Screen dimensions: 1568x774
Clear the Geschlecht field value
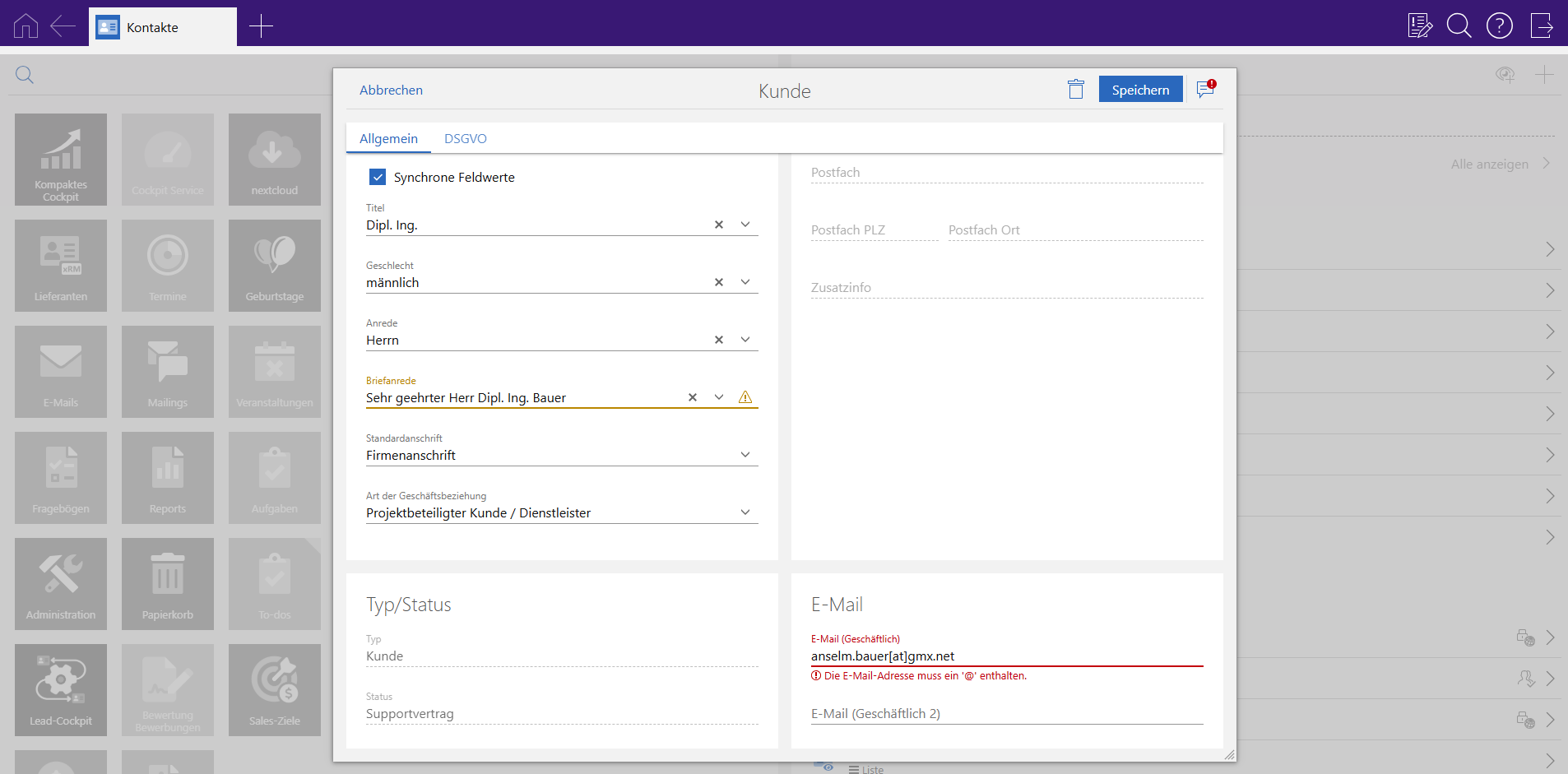(719, 282)
